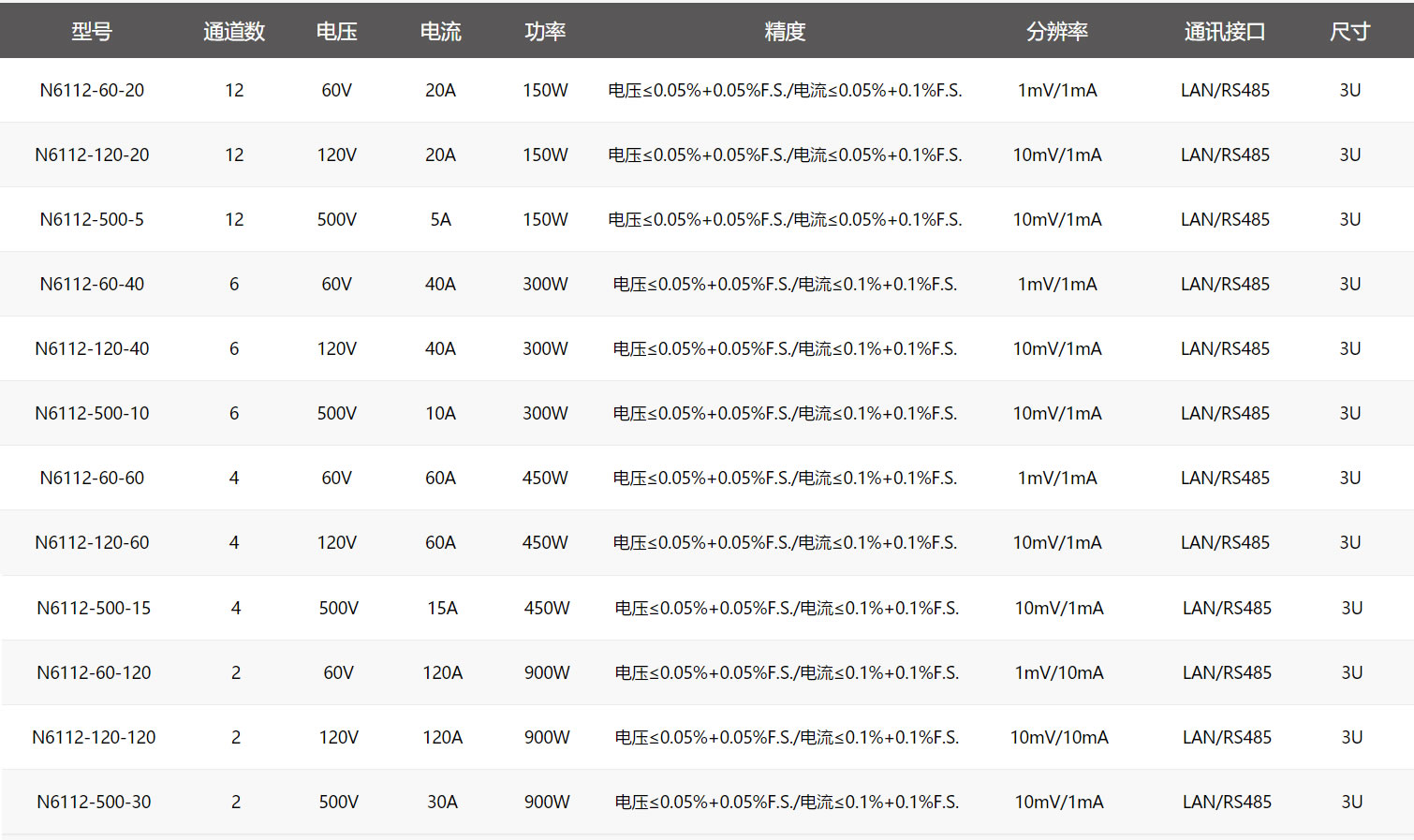Click the N6112-500-15 model name

pyautogui.click(x=94, y=609)
